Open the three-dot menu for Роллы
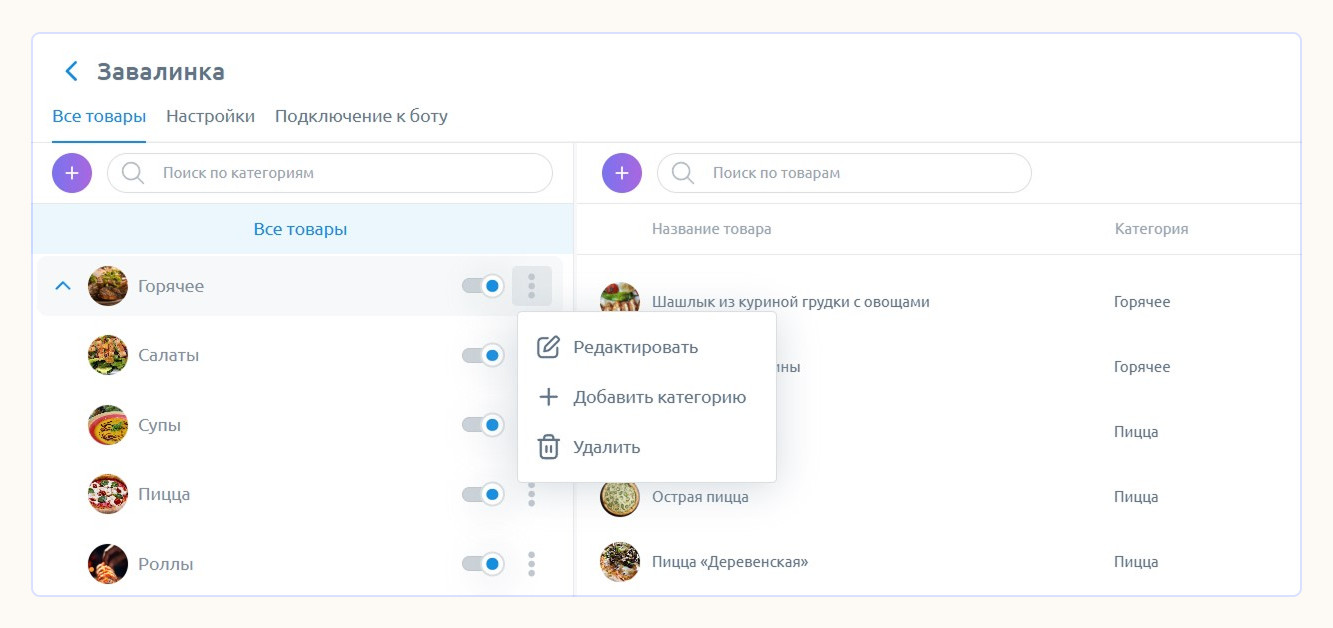Viewport: 1333px width, 628px height. (x=531, y=564)
